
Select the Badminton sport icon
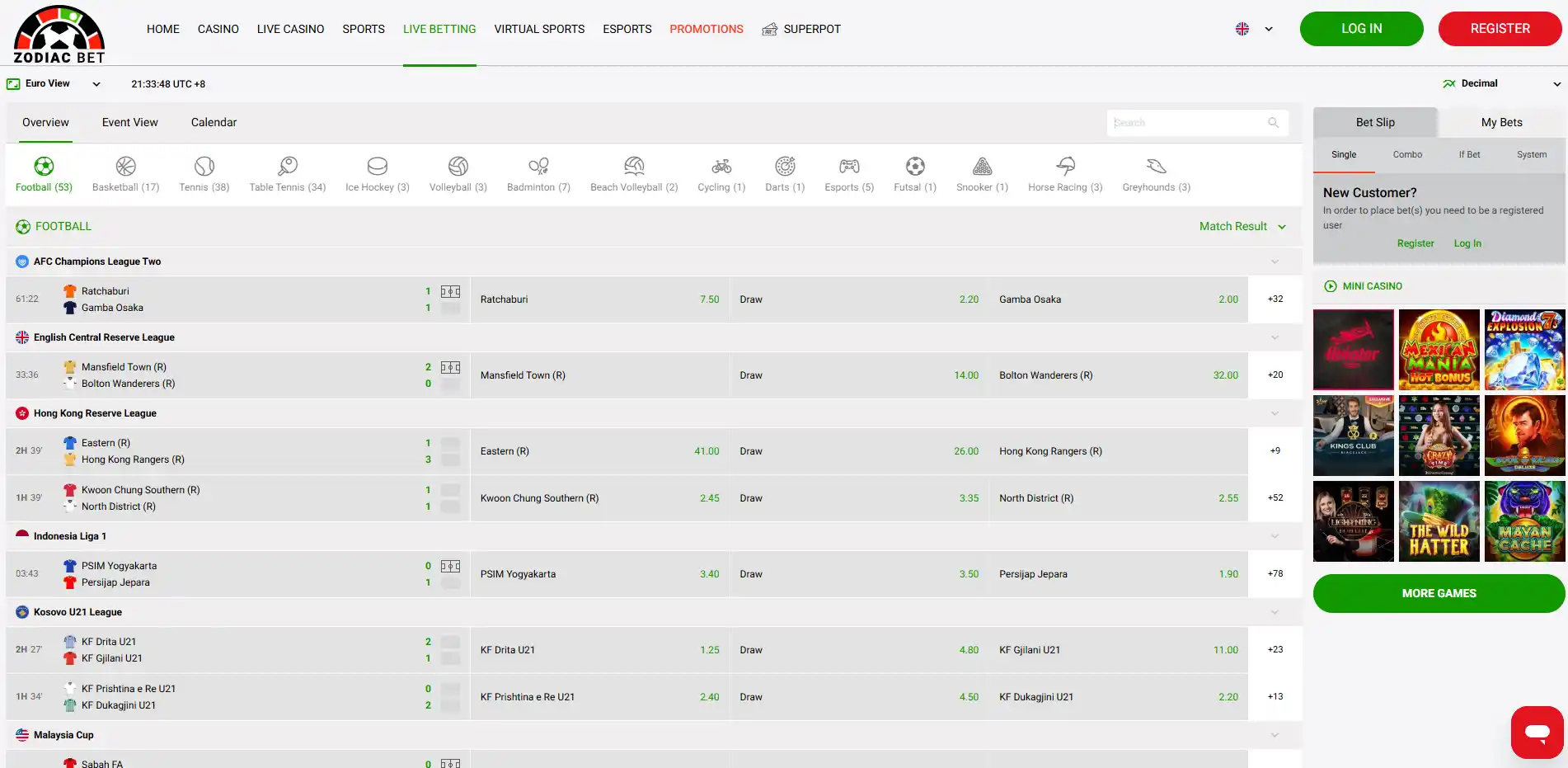538,167
